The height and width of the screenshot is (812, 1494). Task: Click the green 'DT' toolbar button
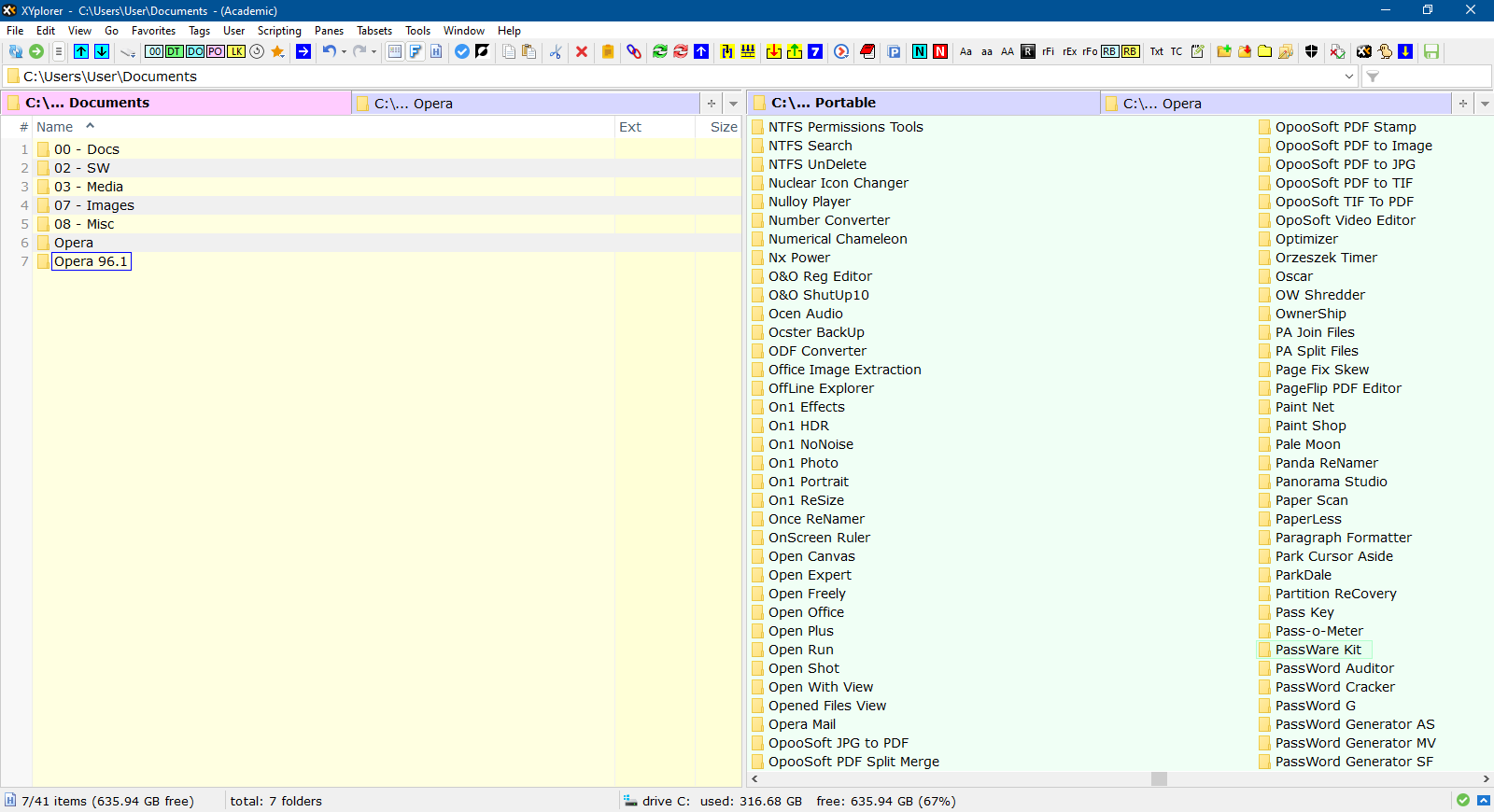pyautogui.click(x=175, y=51)
